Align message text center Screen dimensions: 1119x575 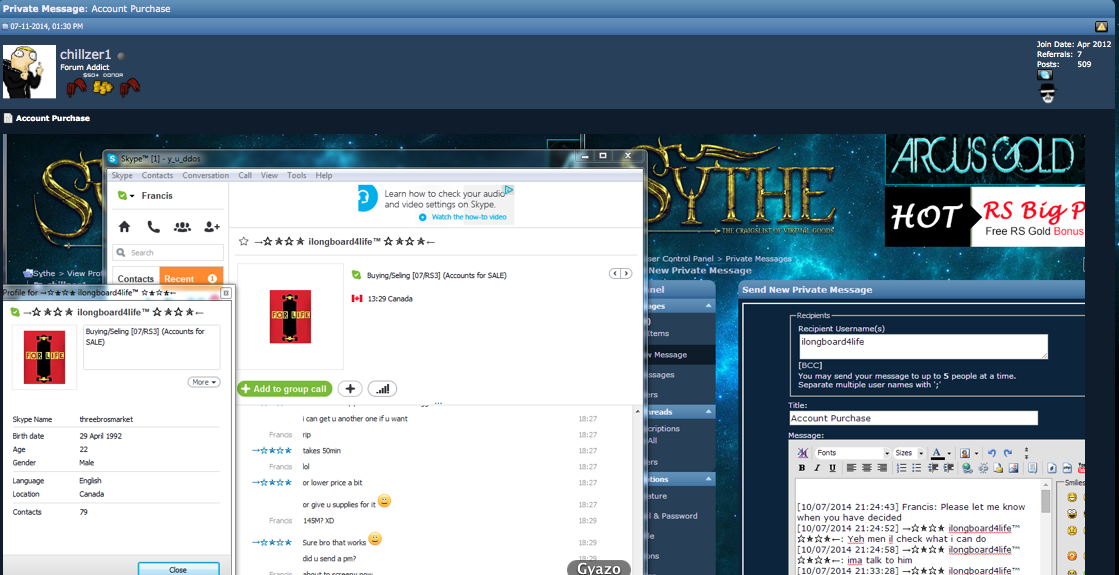(867, 468)
